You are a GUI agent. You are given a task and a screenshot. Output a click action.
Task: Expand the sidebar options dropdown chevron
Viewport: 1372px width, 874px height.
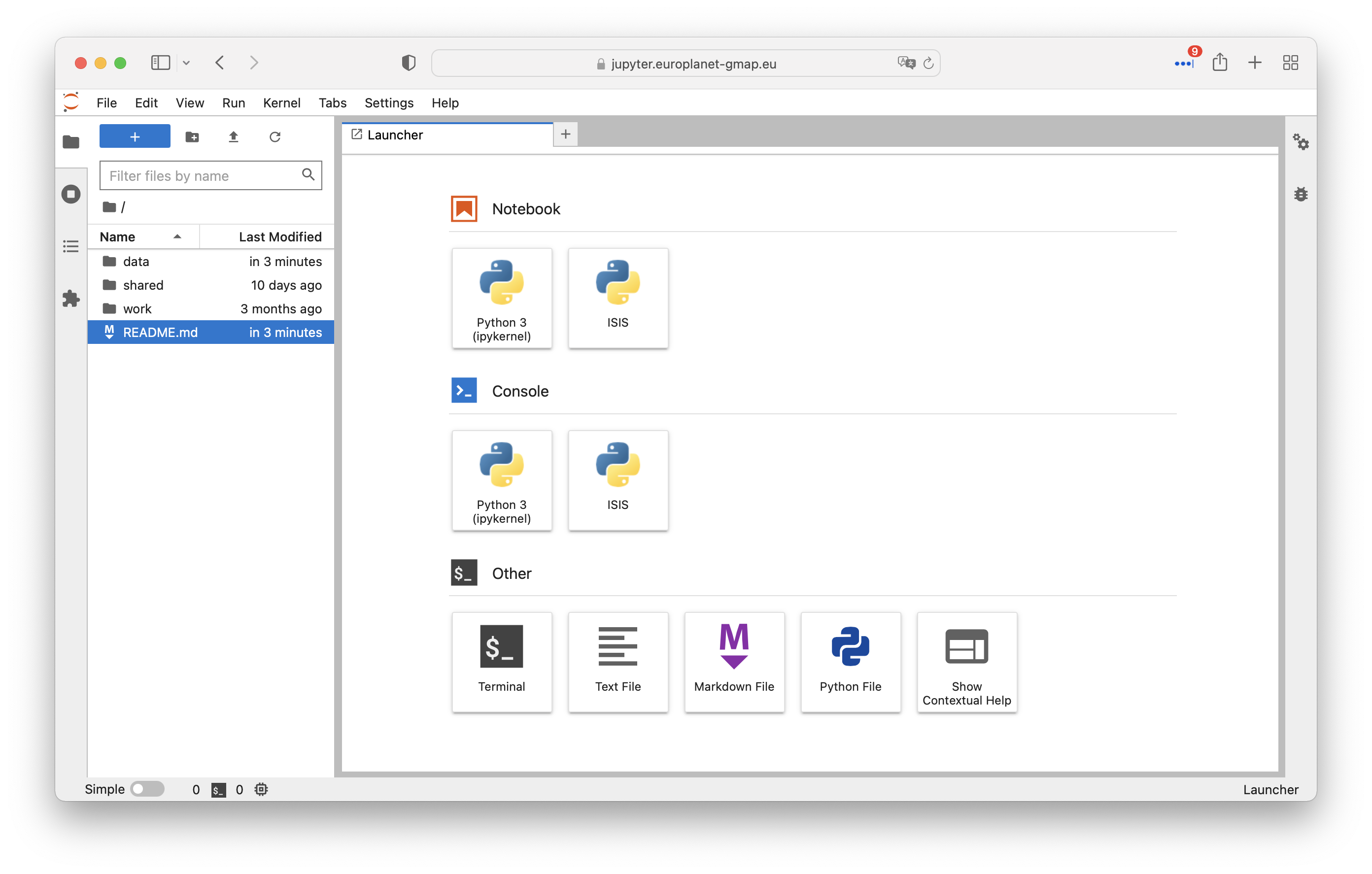pyautogui.click(x=186, y=63)
